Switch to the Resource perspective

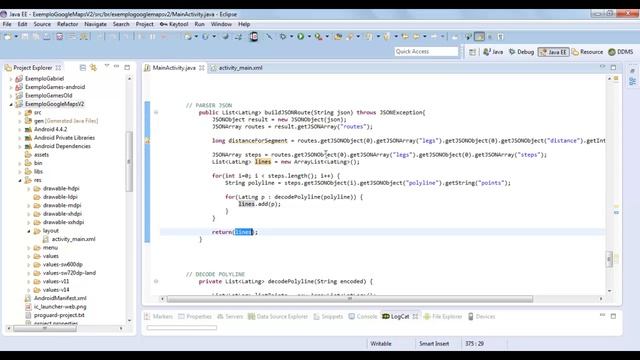(587, 52)
